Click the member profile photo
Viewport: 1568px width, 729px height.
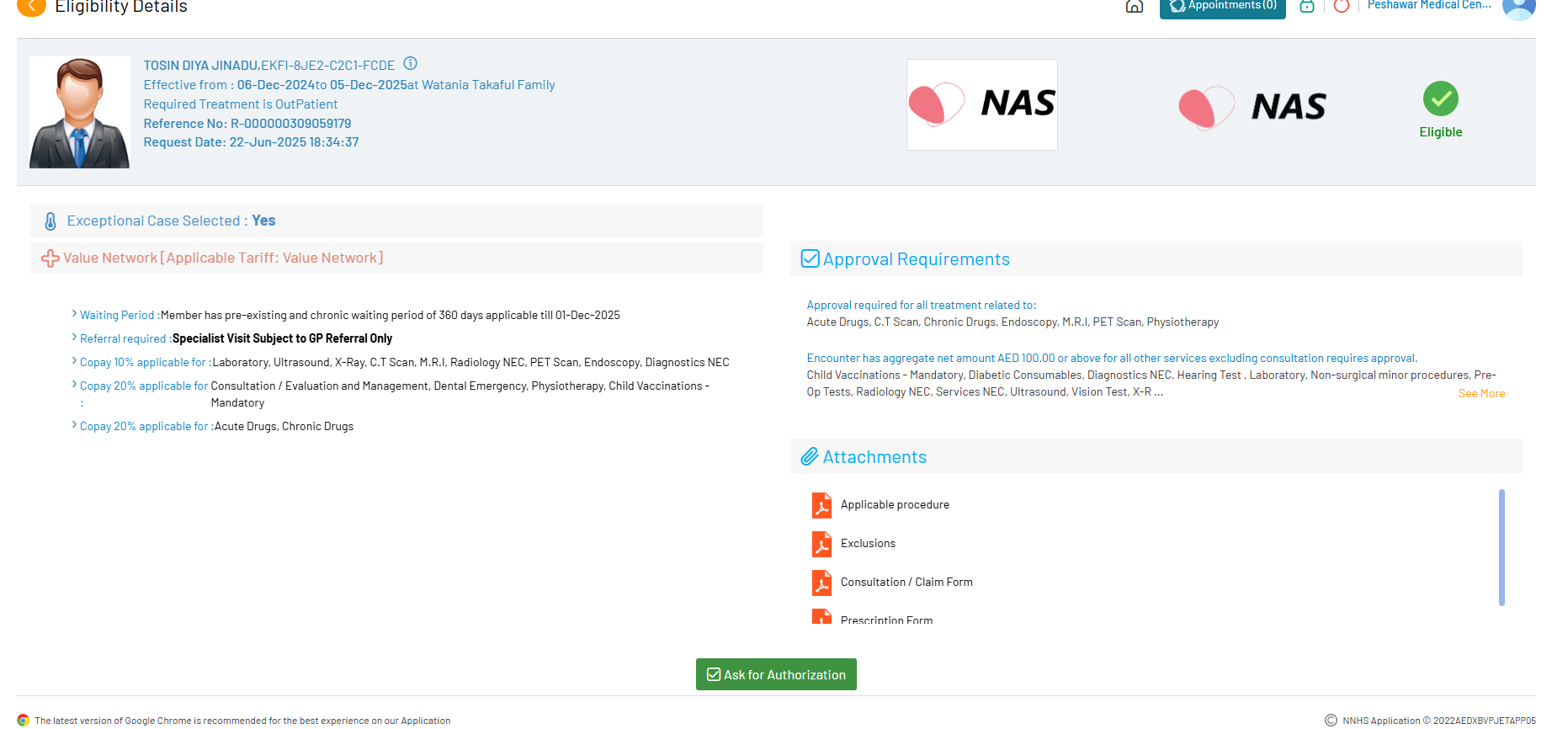pyautogui.click(x=80, y=112)
